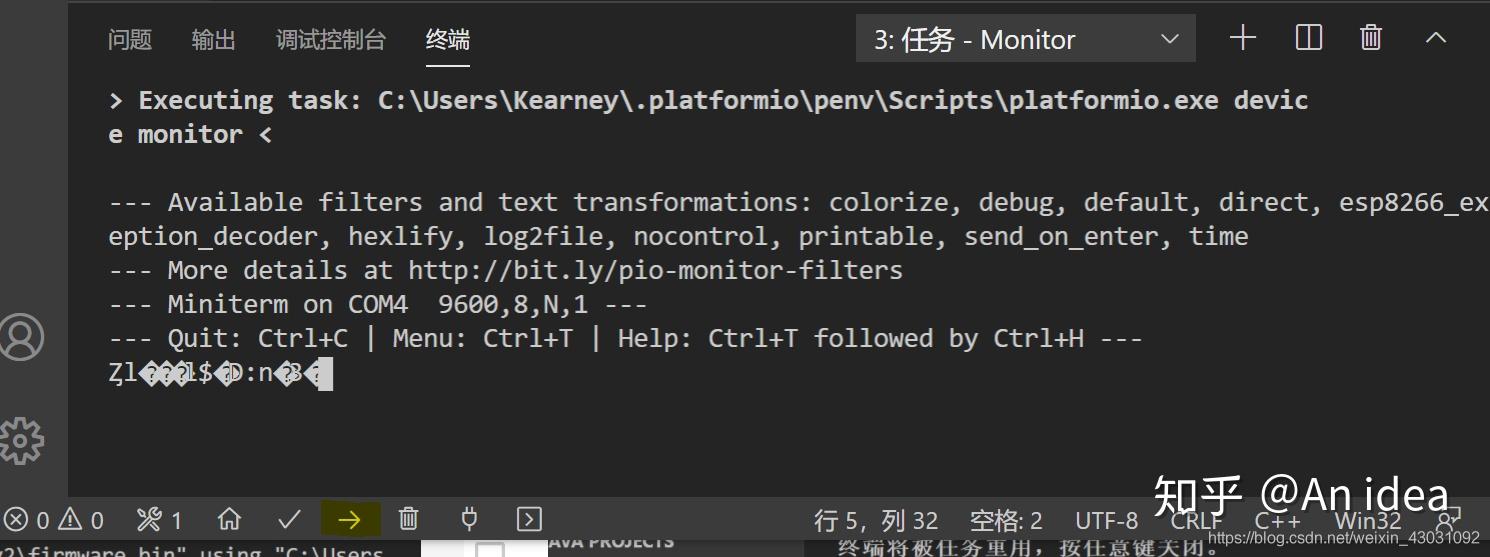Open the Manage gear icon
Screen dimensions: 1490x557
(x=22, y=440)
